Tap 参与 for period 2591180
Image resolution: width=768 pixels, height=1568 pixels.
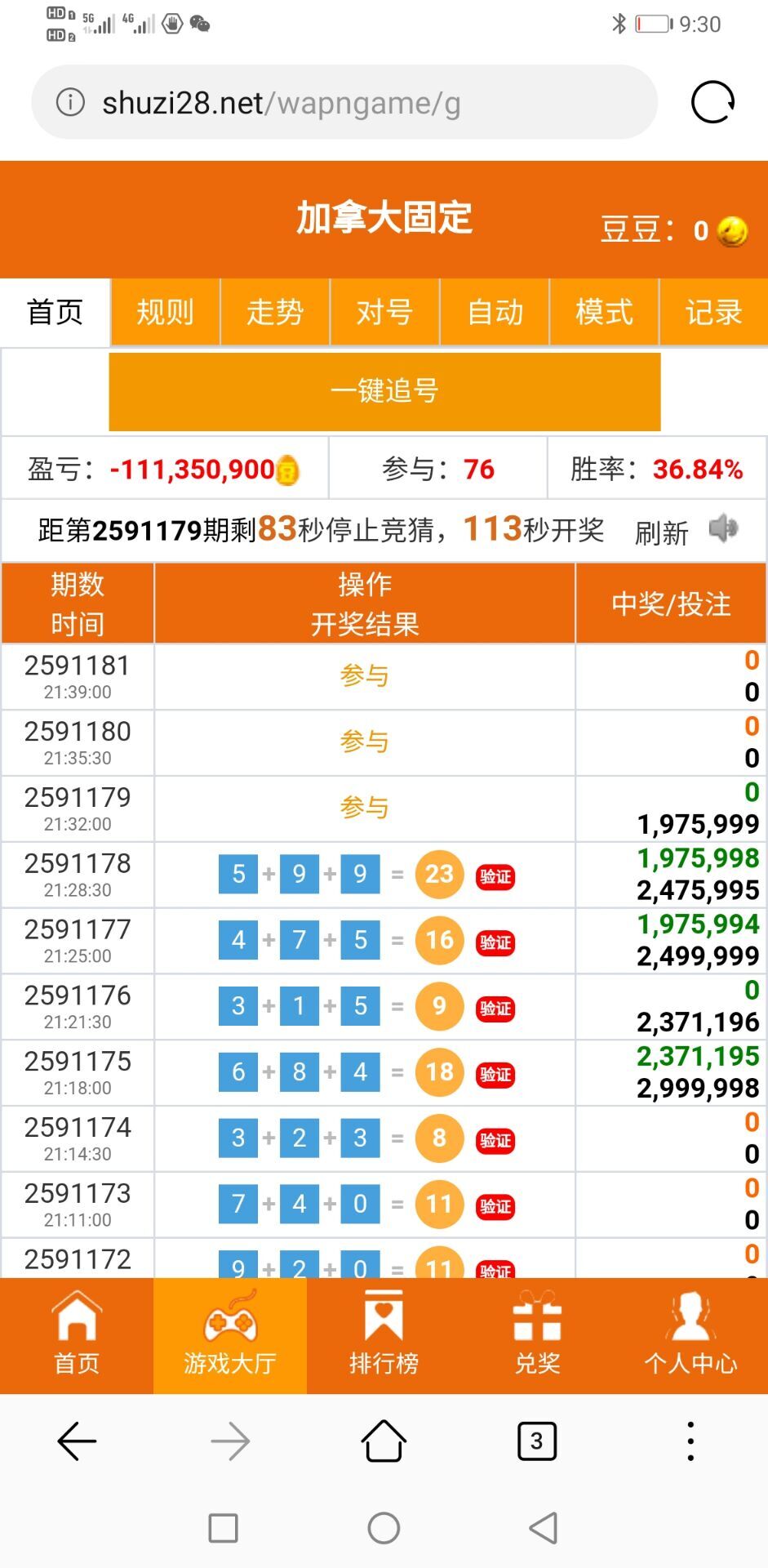[x=365, y=742]
